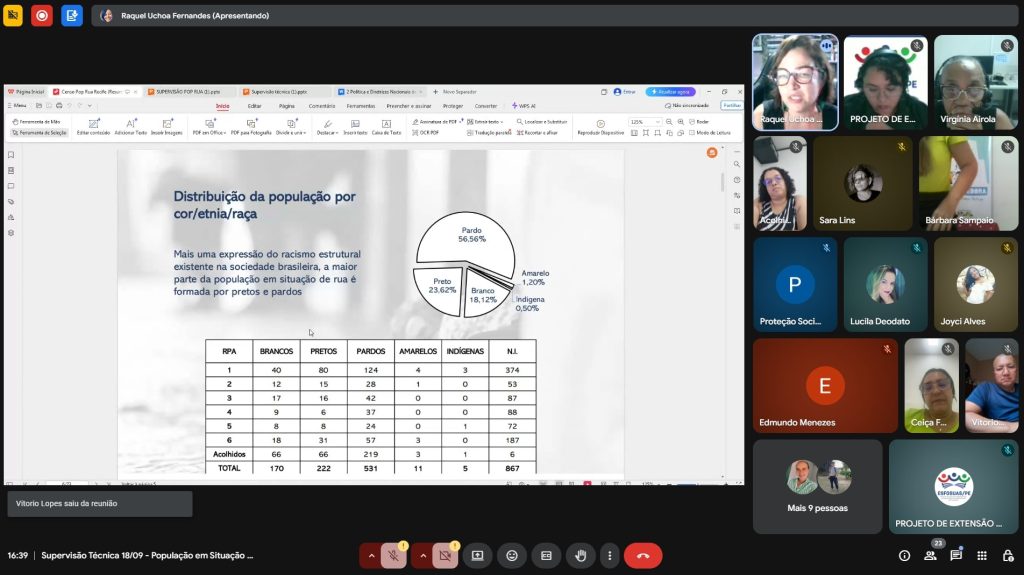Open the three-dot more options menu
The width and height of the screenshot is (1024, 575).
tap(609, 555)
